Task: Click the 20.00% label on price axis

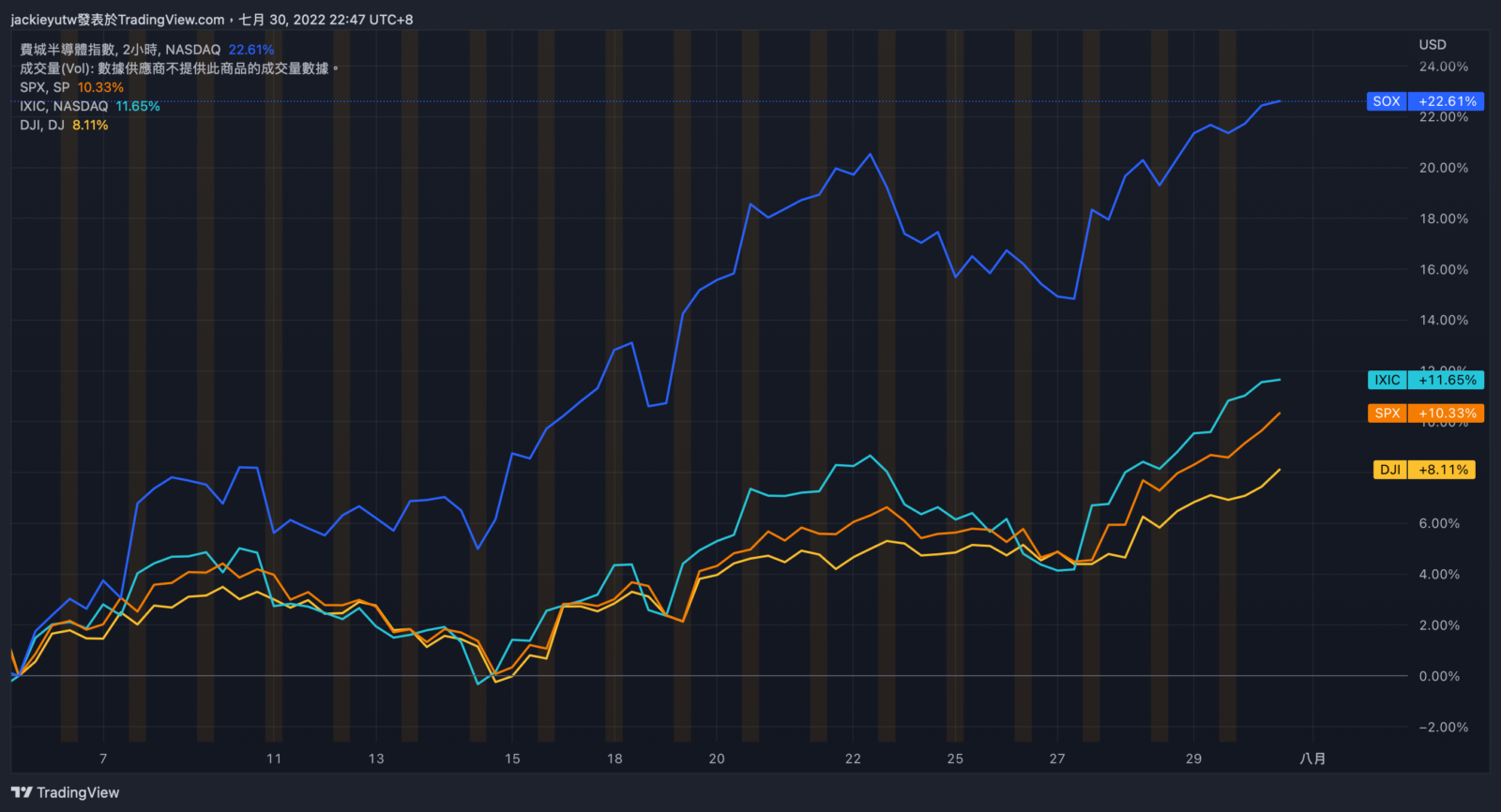Action: pyautogui.click(x=1443, y=168)
